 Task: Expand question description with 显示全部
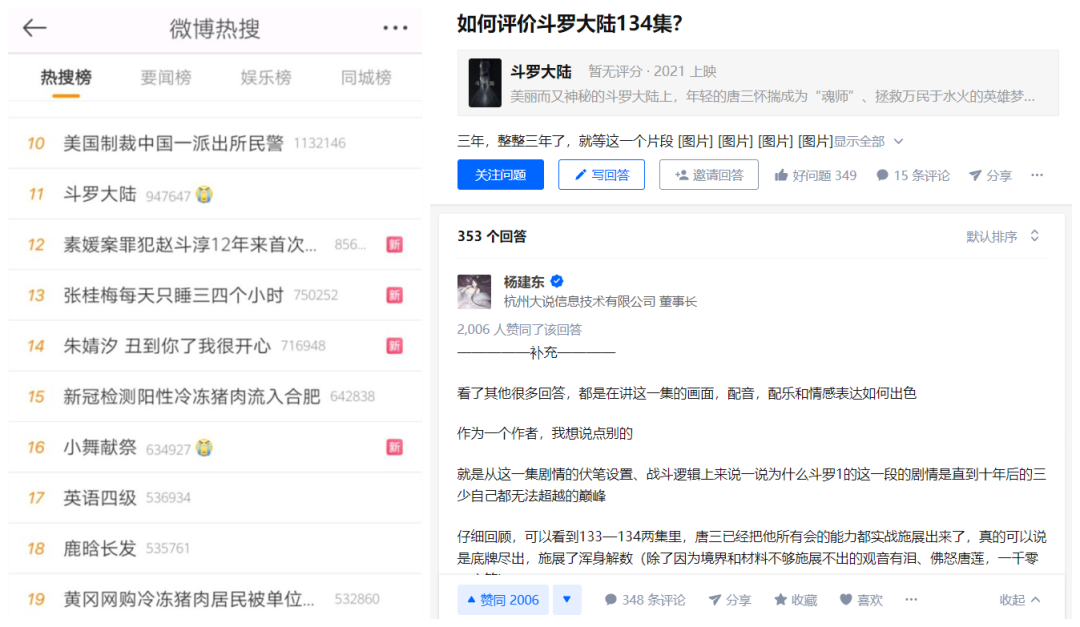(x=869, y=142)
